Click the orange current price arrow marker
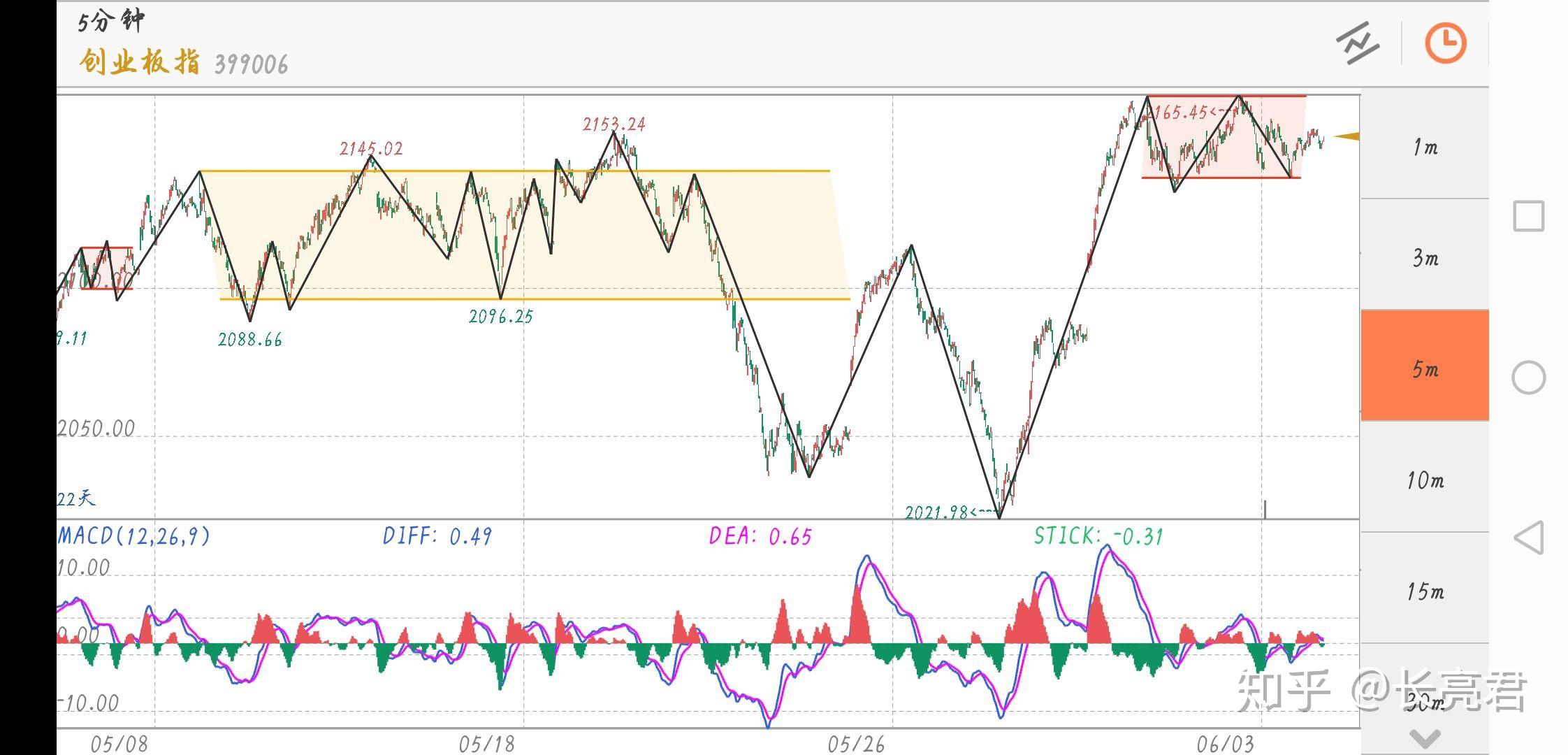This screenshot has width=1568, height=755. 1346,136
